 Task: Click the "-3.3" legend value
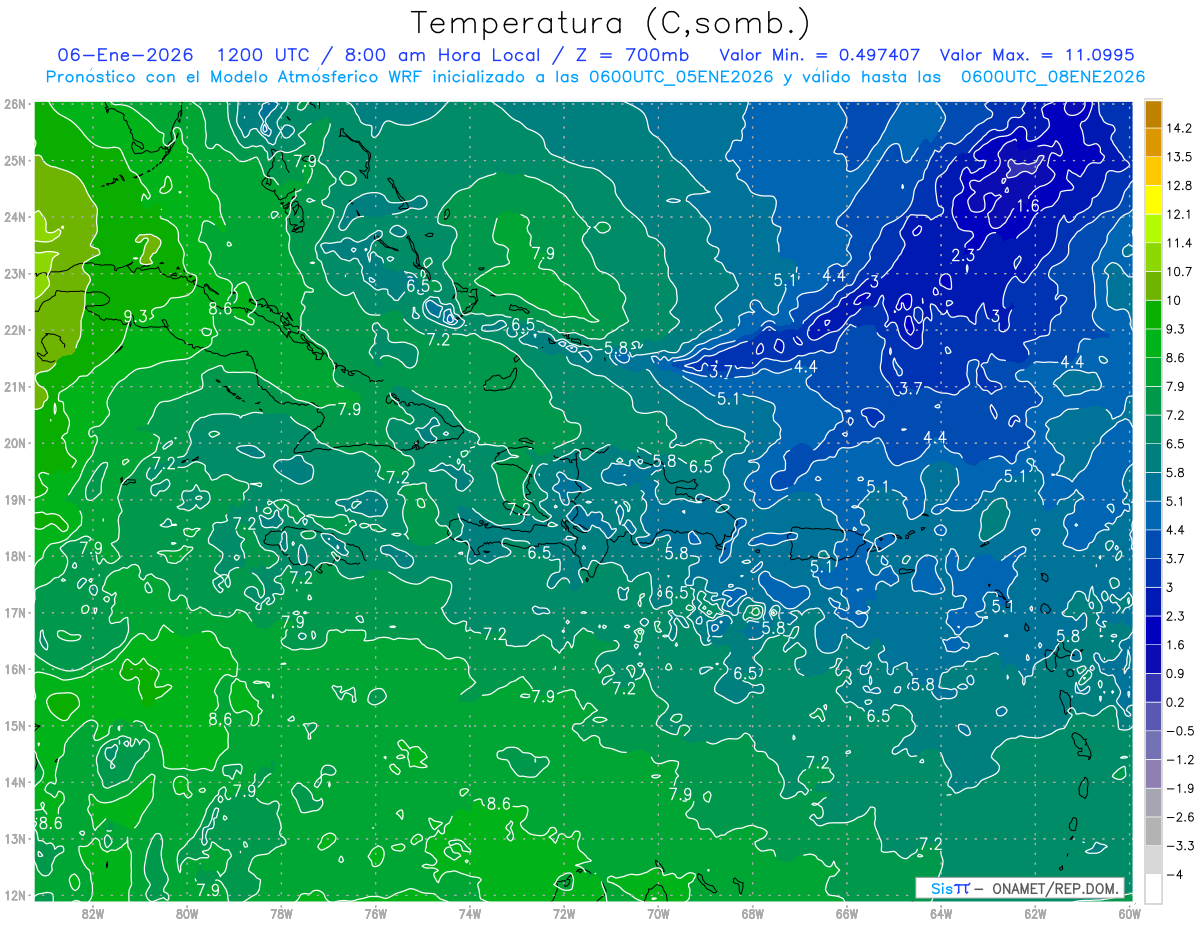pyautogui.click(x=1178, y=846)
